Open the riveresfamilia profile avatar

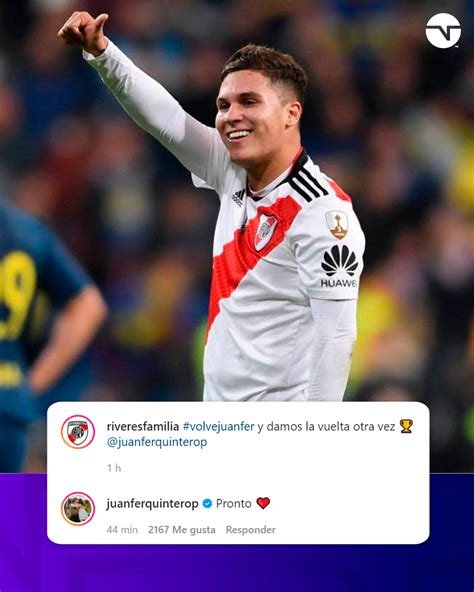[78, 432]
